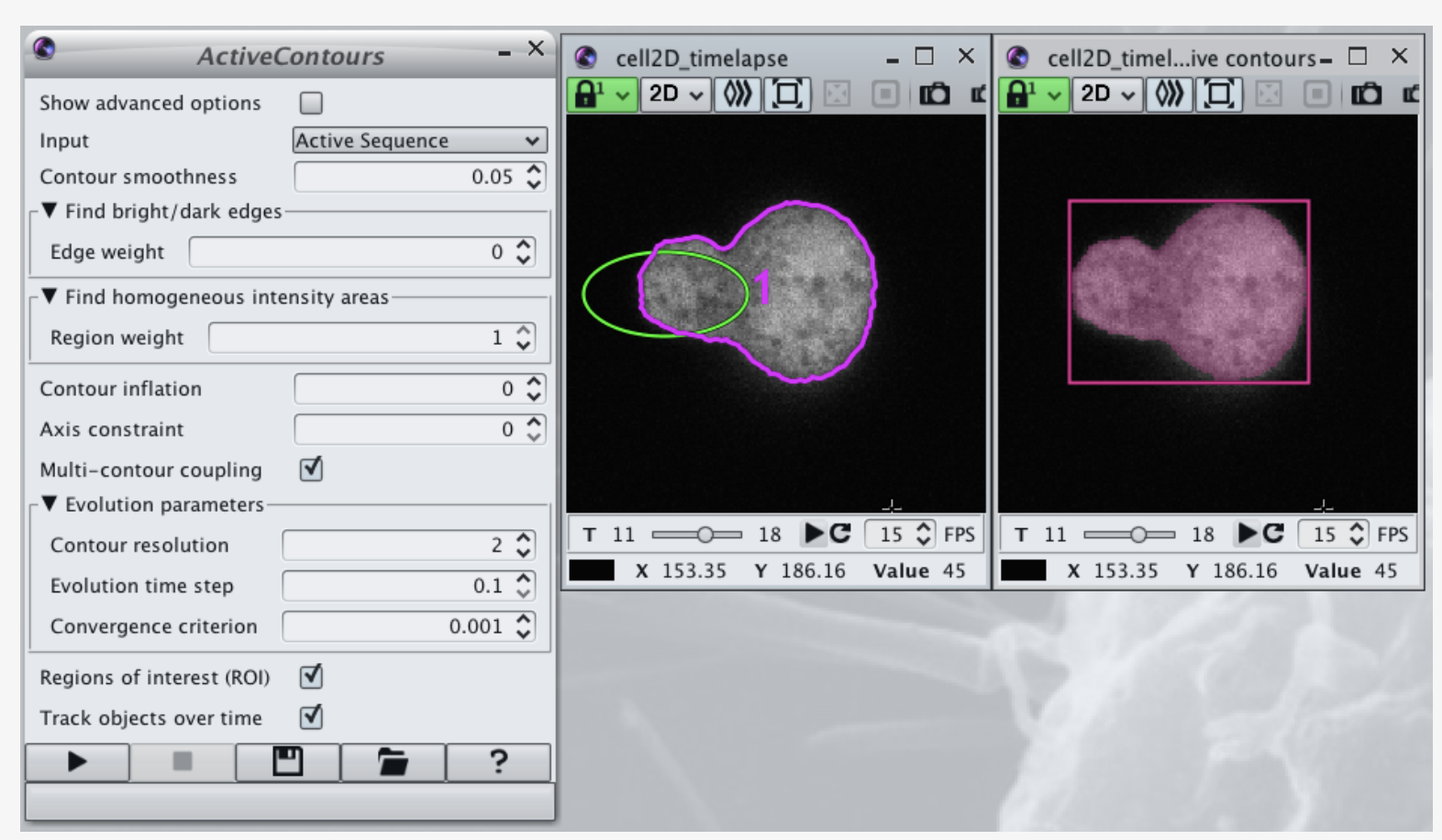Take a snapshot of the cell2D_timelapse viewer
This screenshot has width=1442, height=840.
[934, 94]
